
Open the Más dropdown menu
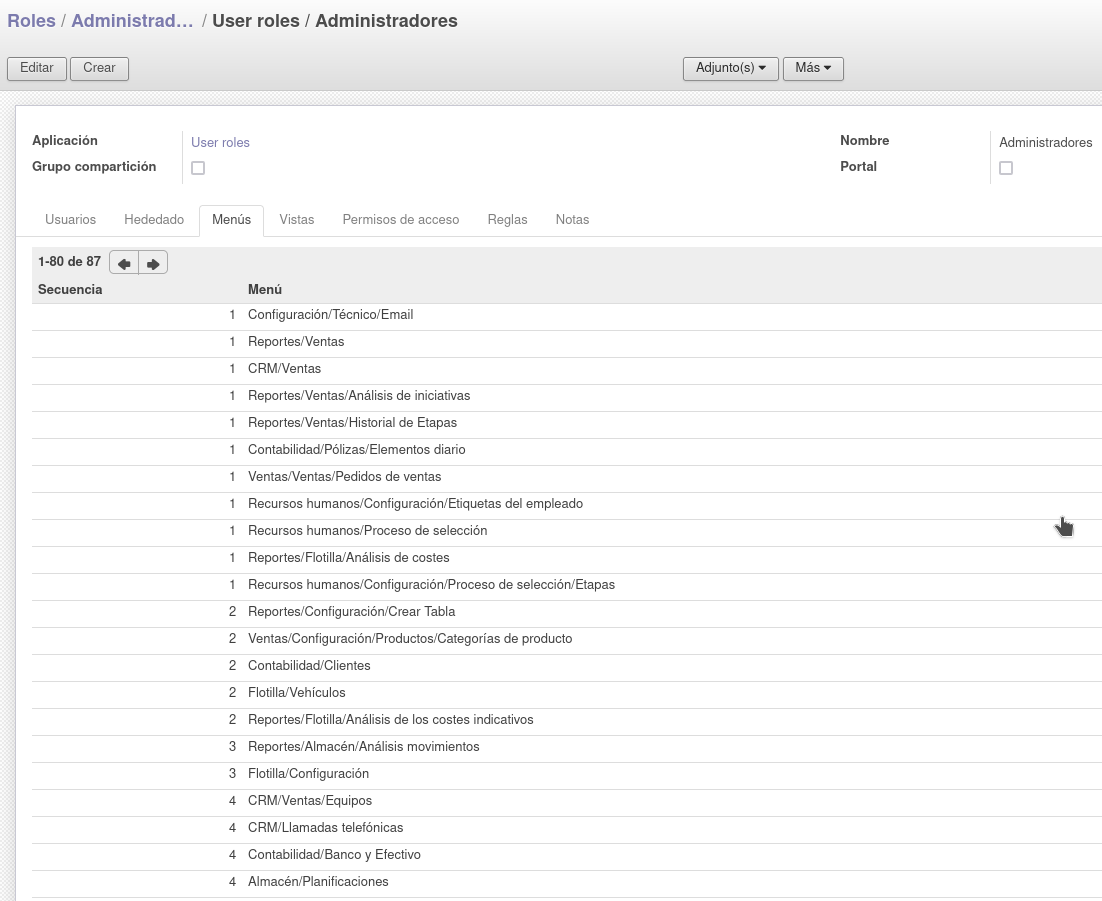[x=813, y=68]
